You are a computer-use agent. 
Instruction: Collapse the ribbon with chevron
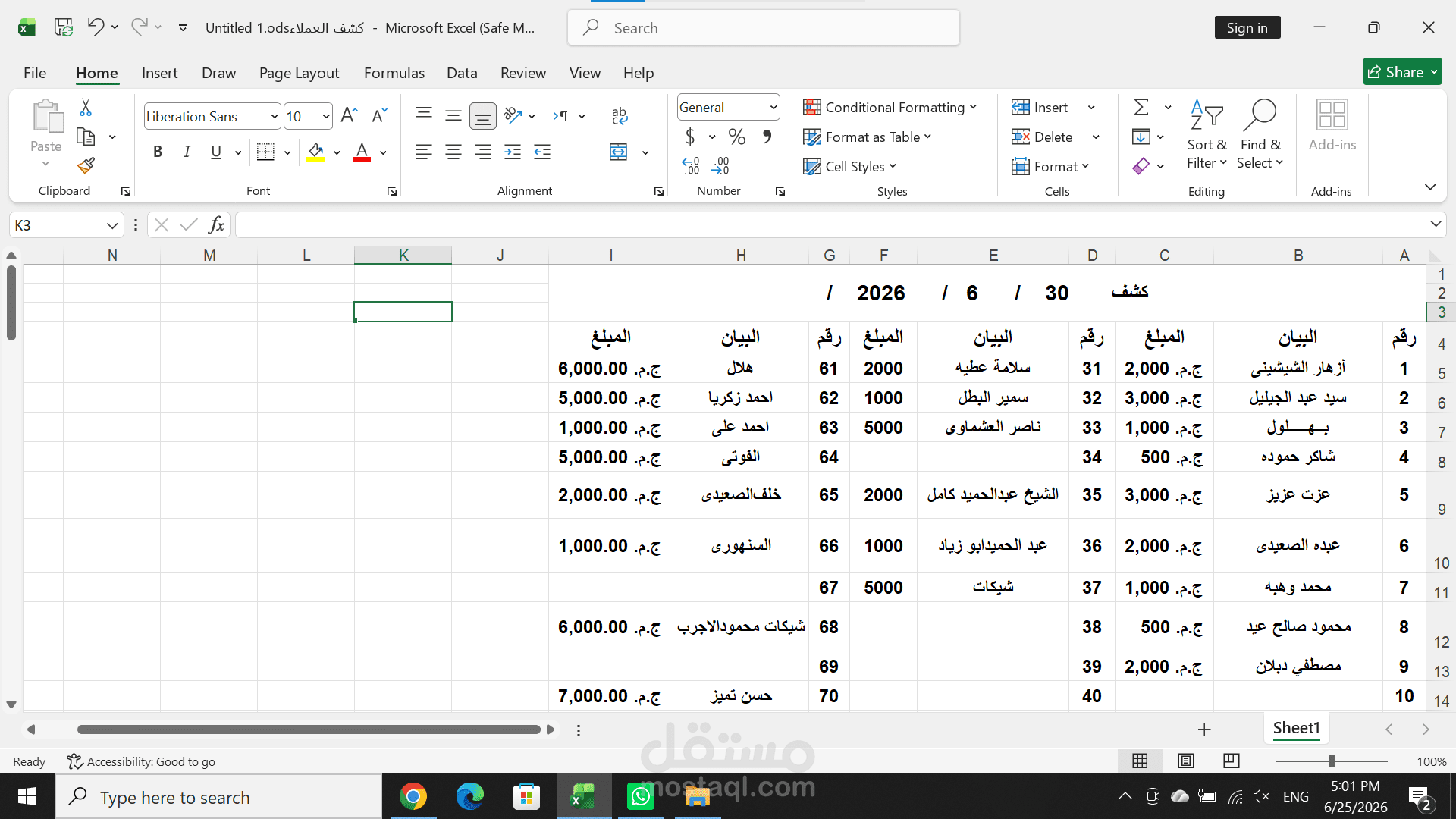(x=1430, y=187)
